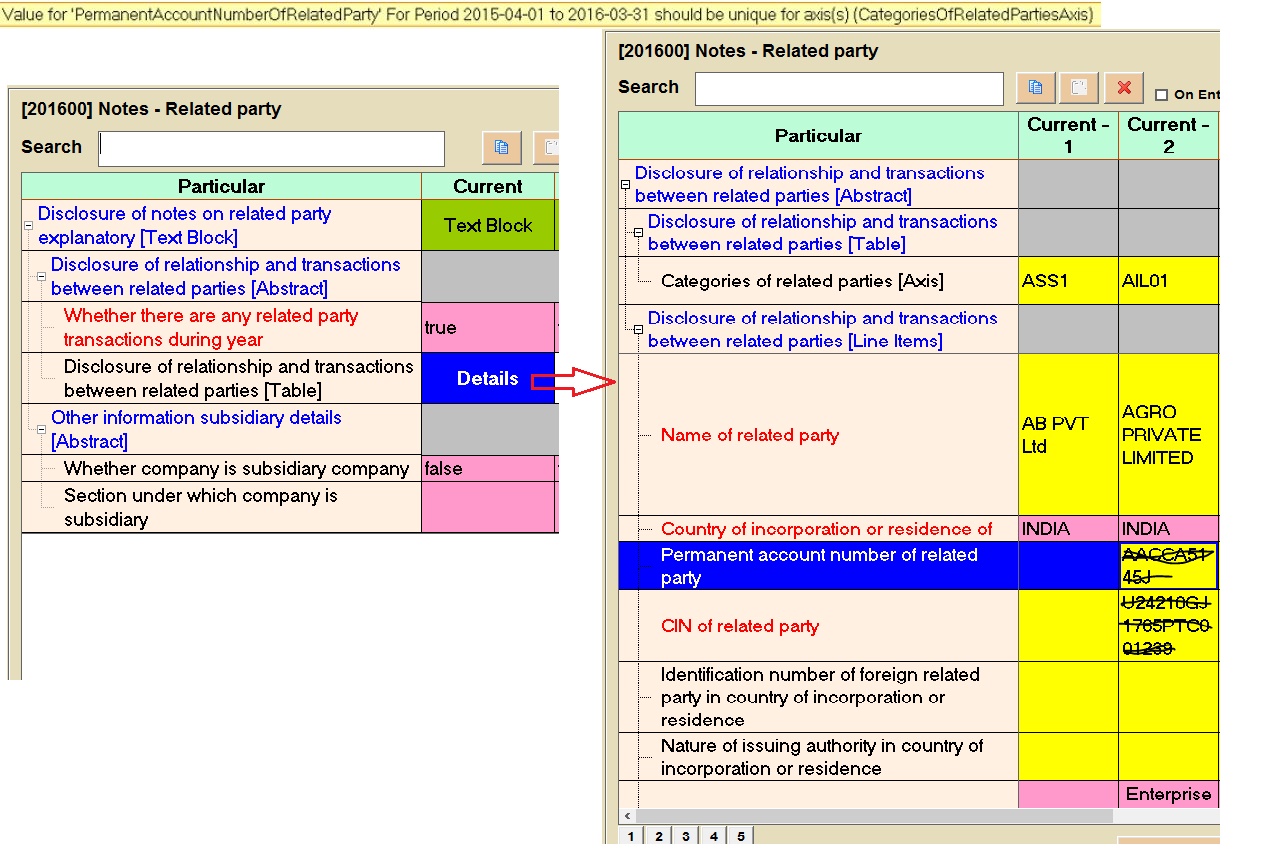1274x858 pixels.
Task: Collapse the Line Items tree node
Action: pyautogui.click(x=638, y=330)
